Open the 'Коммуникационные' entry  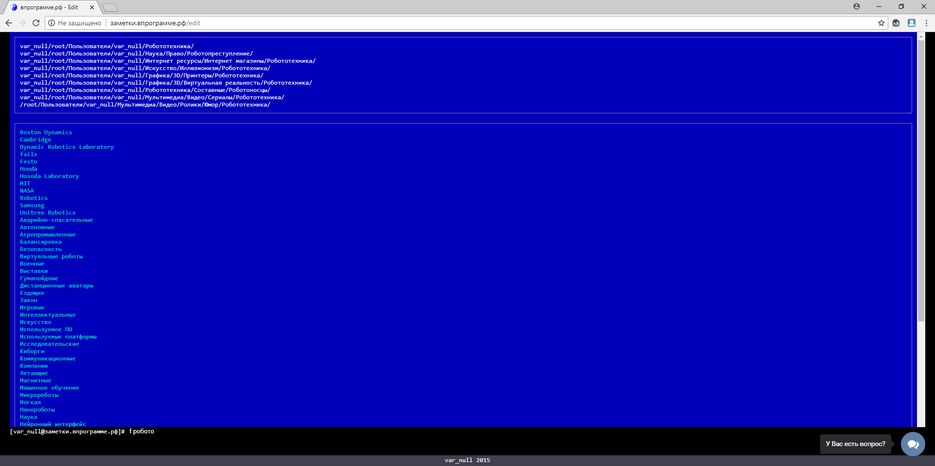[x=48, y=359]
